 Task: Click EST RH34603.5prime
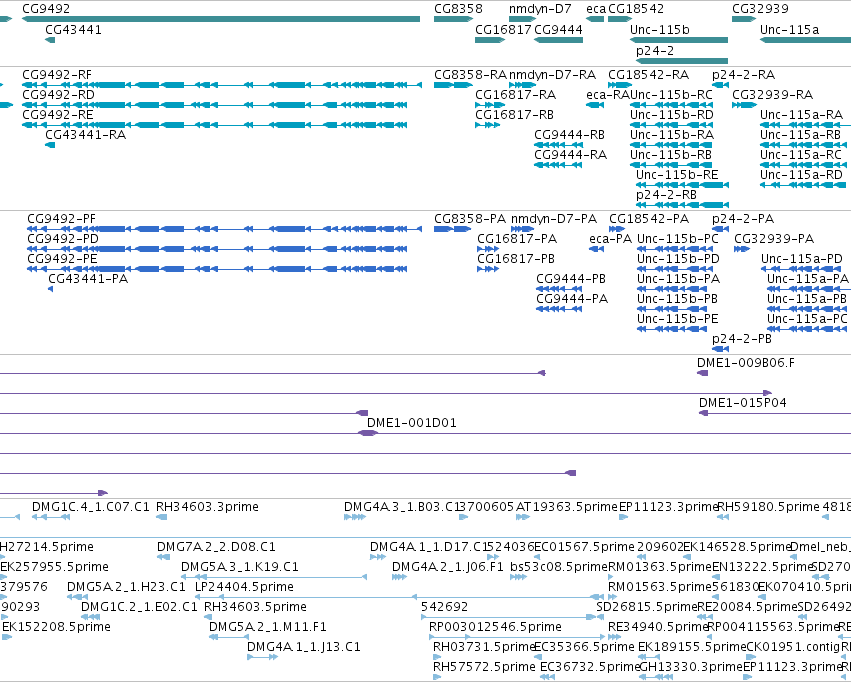255,607
